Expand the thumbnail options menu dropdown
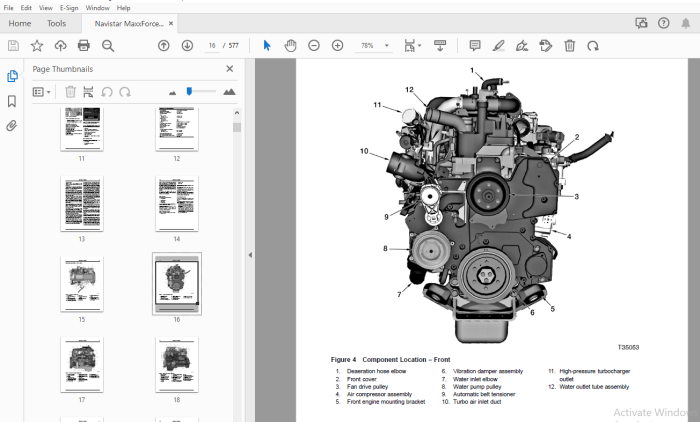 42,92
